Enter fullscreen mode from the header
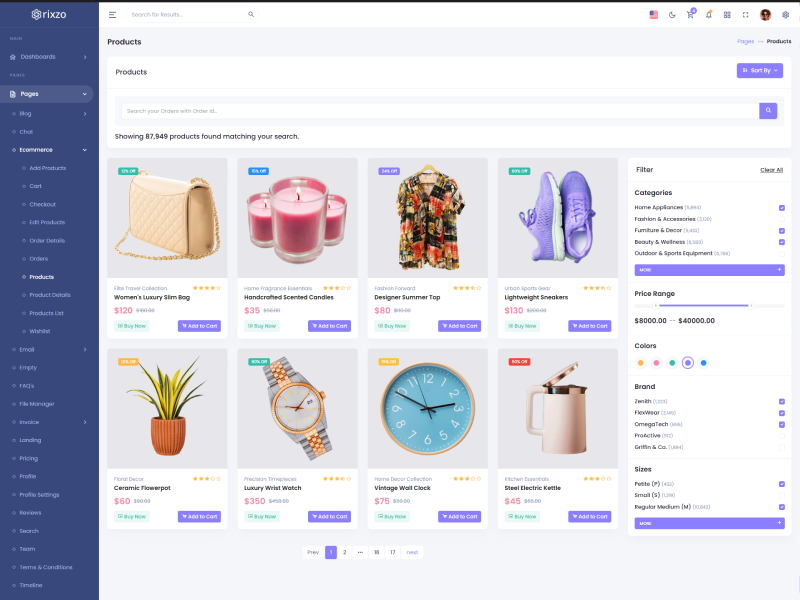 pyautogui.click(x=745, y=15)
